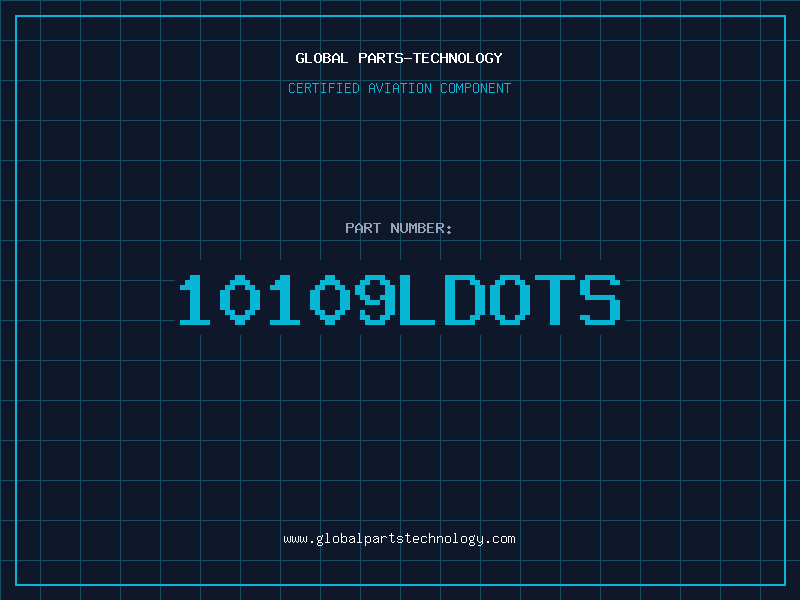Click the word COMPONENT in the subtitle
The width and height of the screenshot is (800, 600).
click(x=476, y=89)
